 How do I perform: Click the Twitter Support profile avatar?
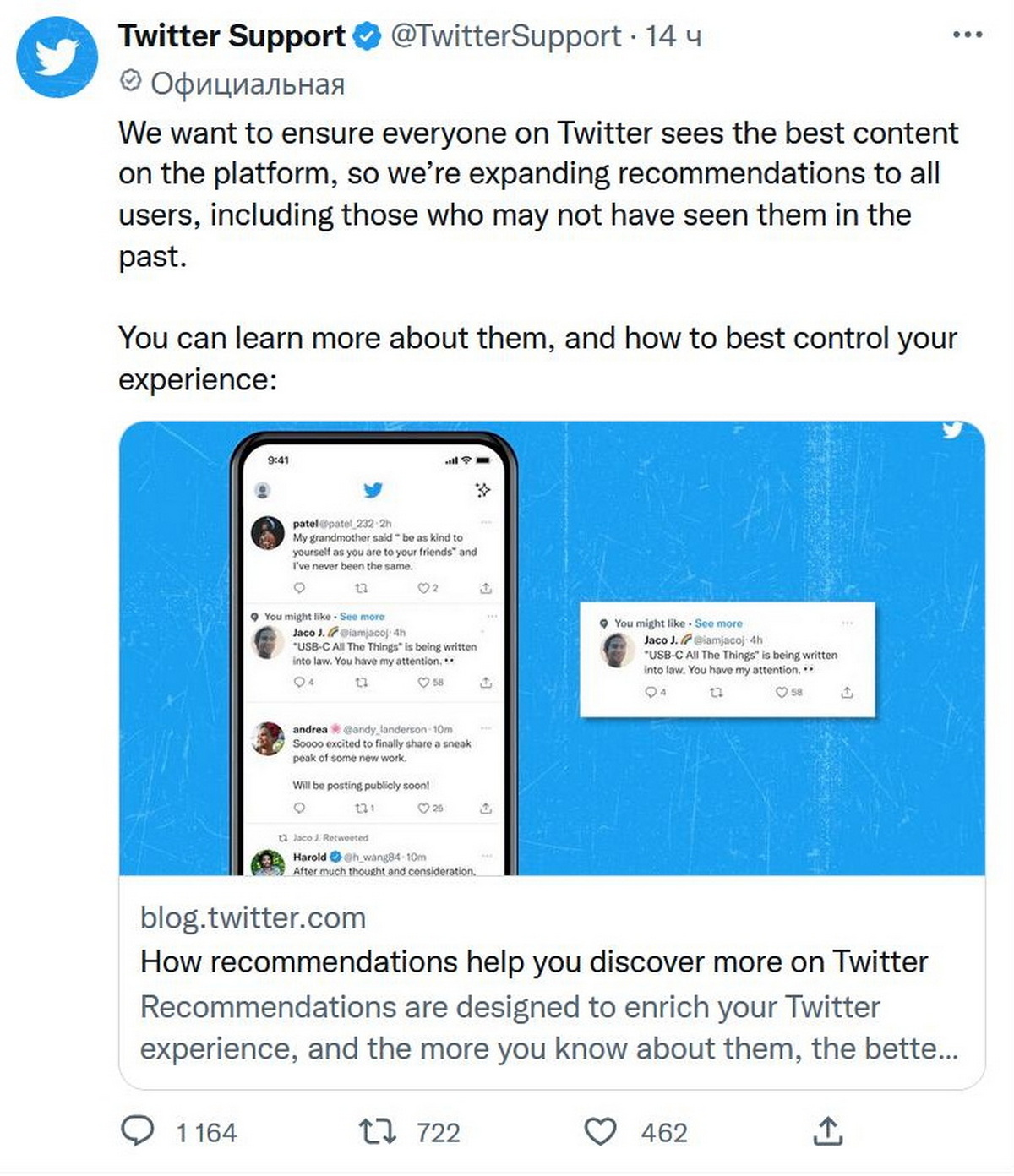[57, 57]
